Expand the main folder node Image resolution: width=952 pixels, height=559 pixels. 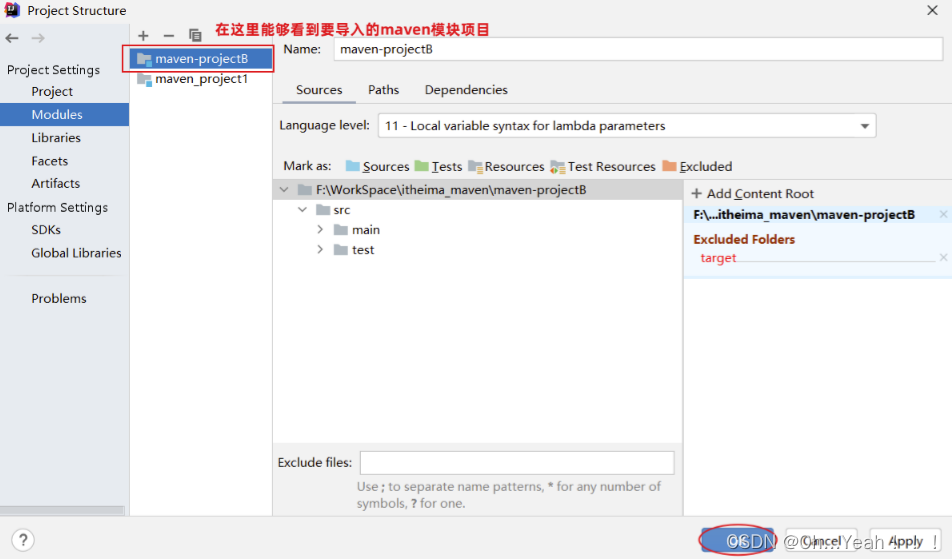[x=320, y=230]
